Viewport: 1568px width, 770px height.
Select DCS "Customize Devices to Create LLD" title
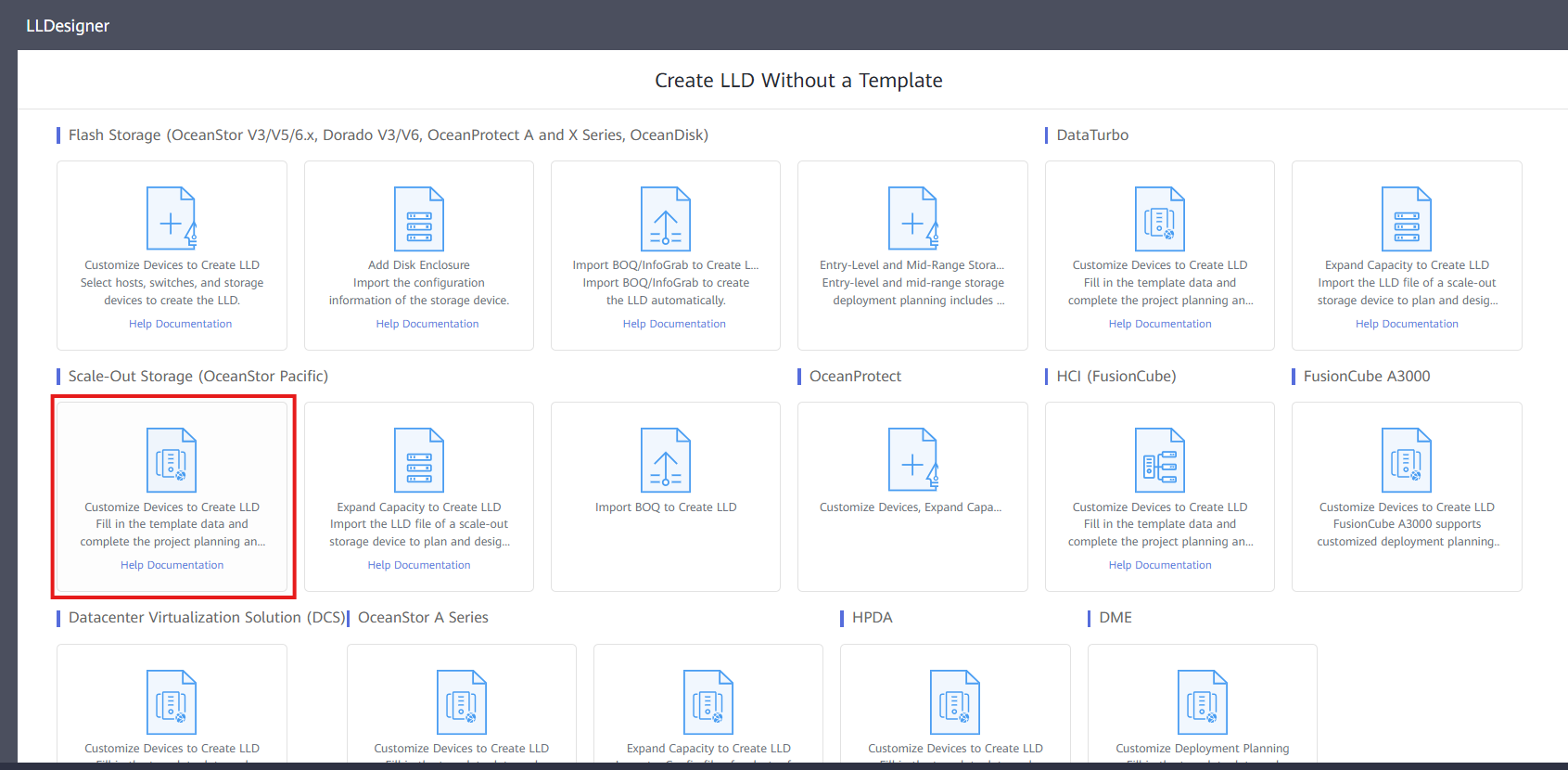(172, 749)
